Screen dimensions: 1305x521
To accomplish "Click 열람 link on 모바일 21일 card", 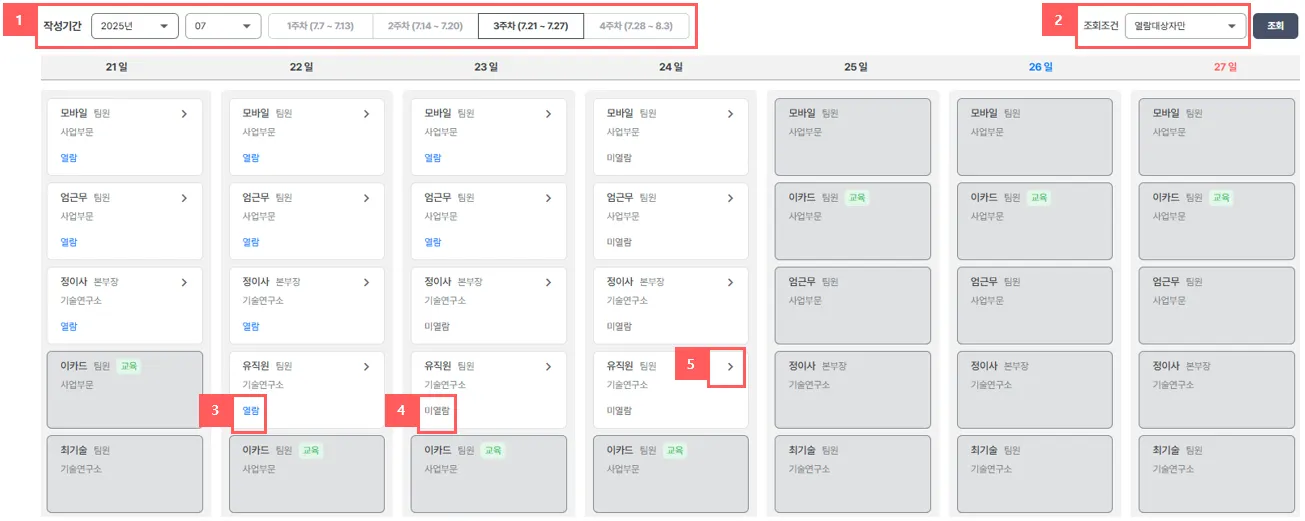I will pyautogui.click(x=69, y=158).
